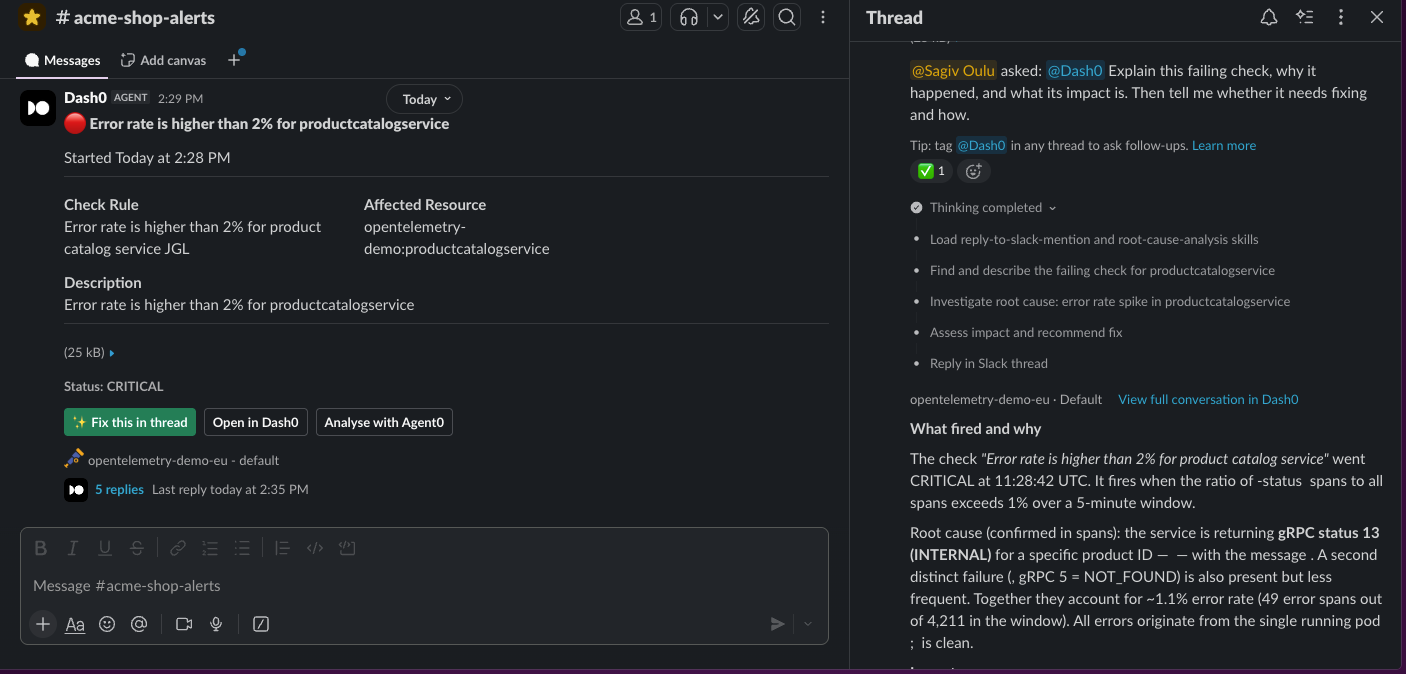
Task: Unstar the acme-shop-alerts channel
Action: (32, 17)
